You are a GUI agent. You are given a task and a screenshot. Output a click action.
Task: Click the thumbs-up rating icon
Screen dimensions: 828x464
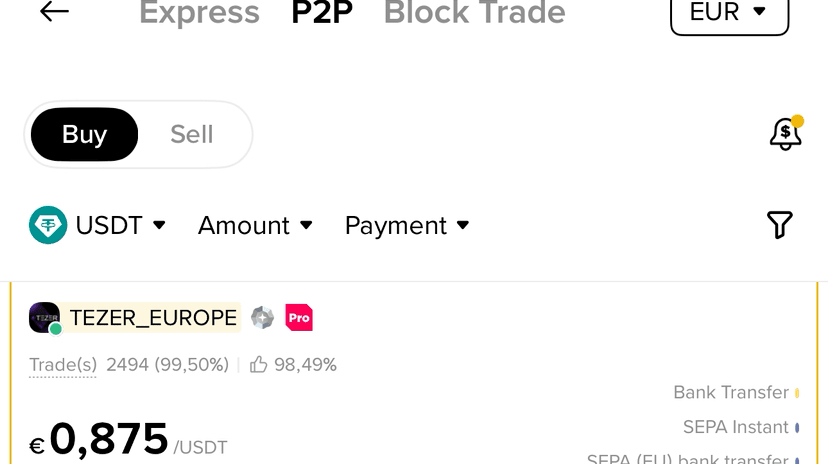click(x=258, y=365)
